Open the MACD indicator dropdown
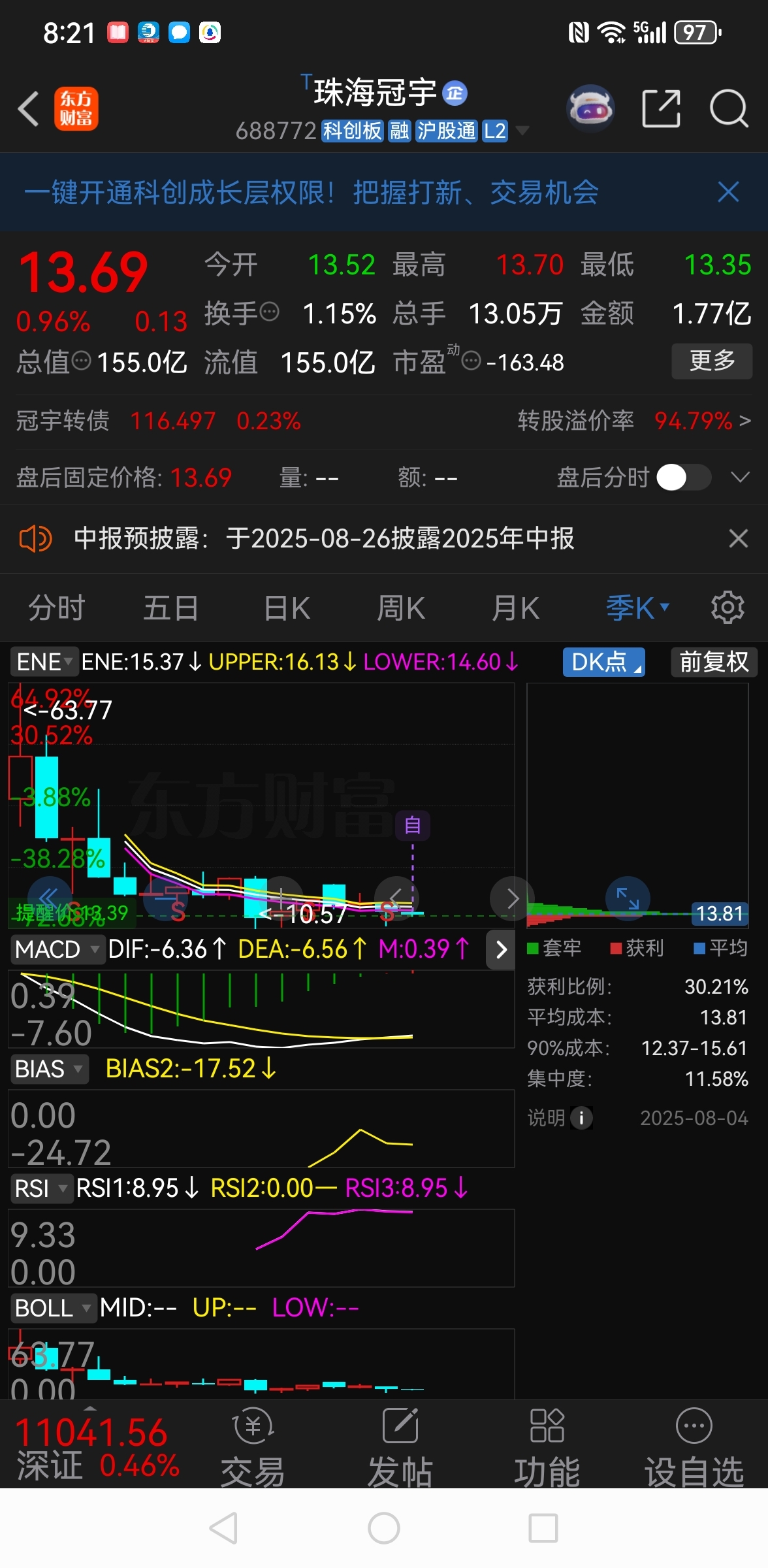This screenshot has width=768, height=1568. (x=57, y=949)
